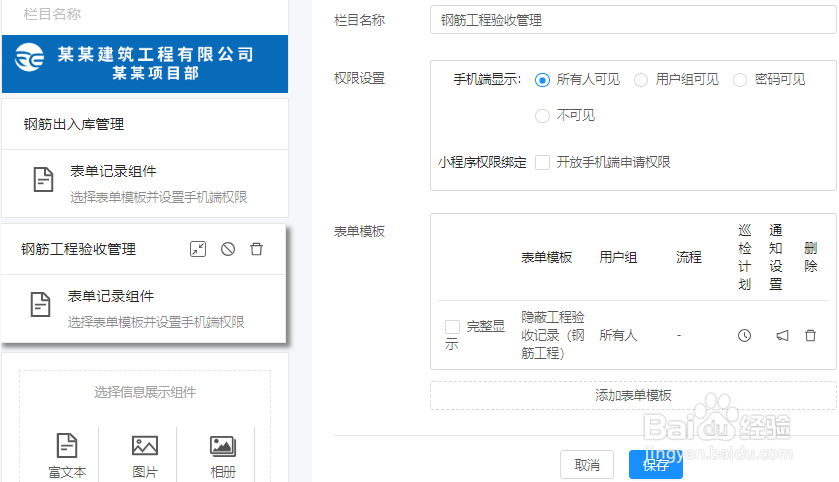The image size is (839, 482).
Task: Select 用户组可见 radio option
Action: coord(641,80)
